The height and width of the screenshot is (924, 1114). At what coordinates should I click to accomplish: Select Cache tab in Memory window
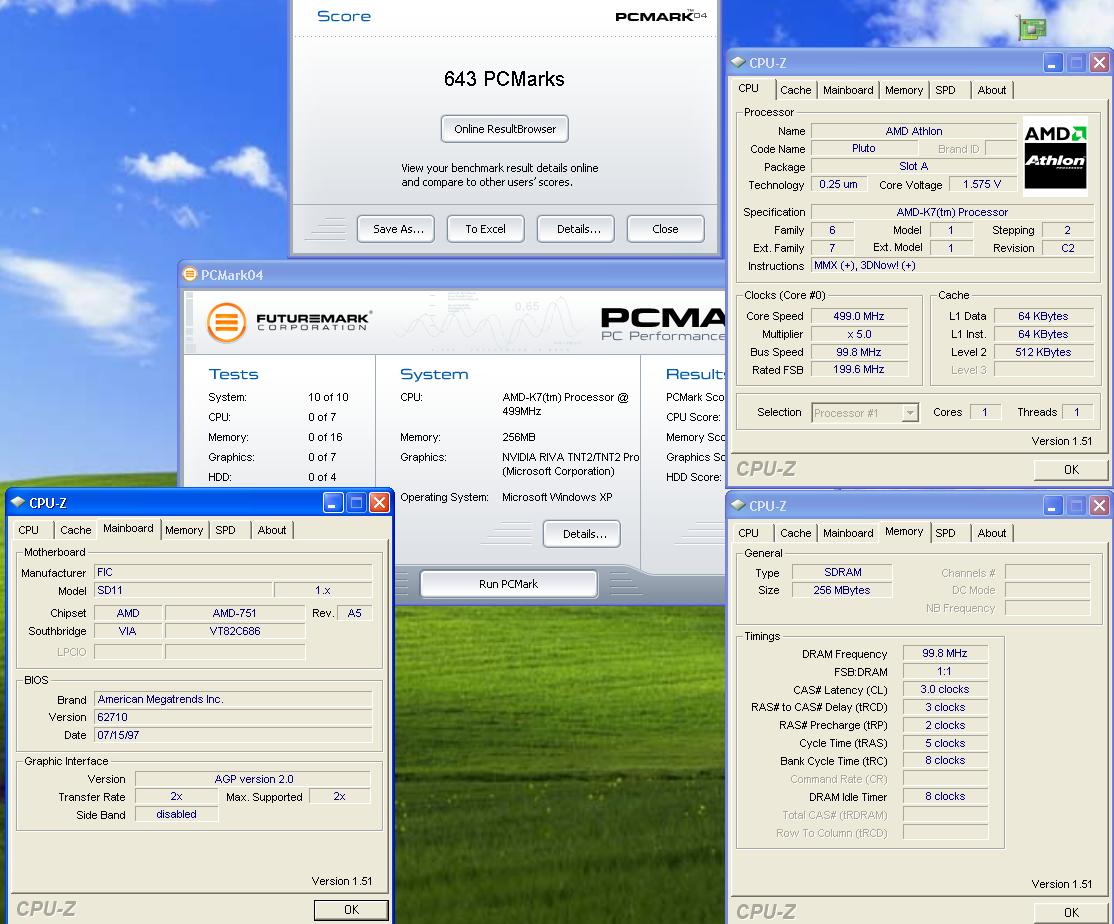pyautogui.click(x=795, y=533)
